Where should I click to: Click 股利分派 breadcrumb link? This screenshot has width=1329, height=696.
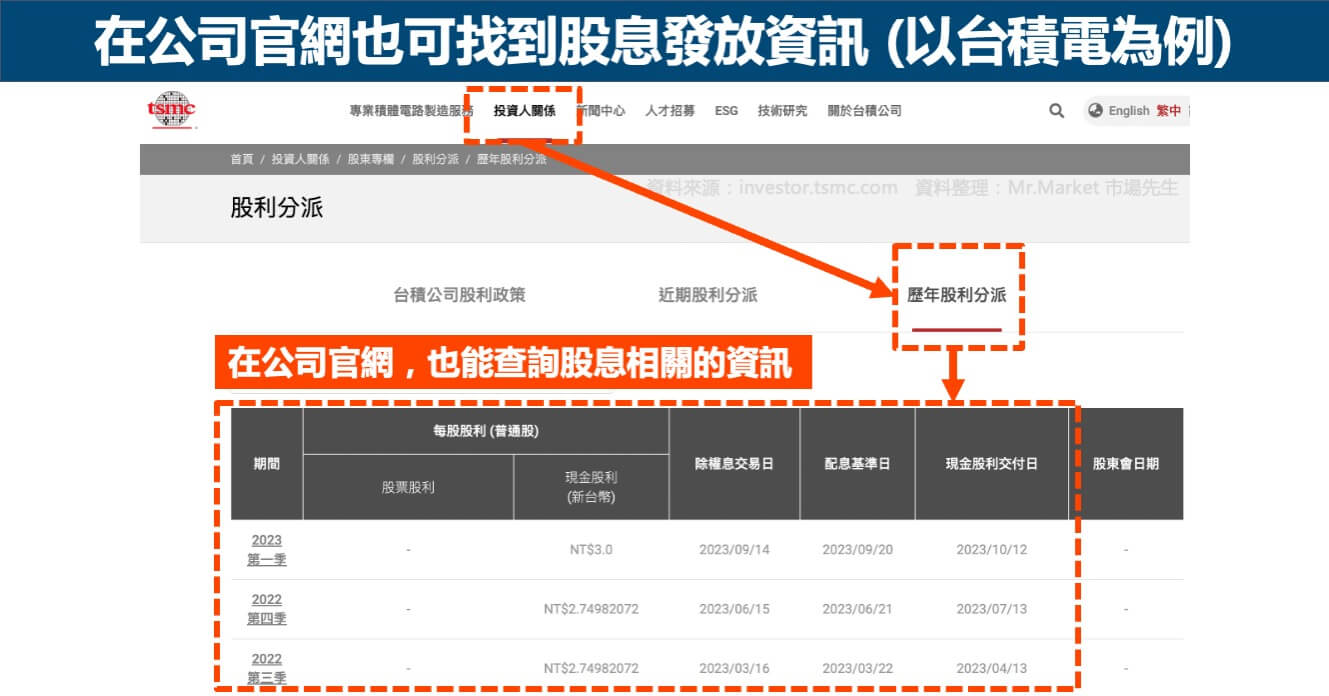(435, 159)
